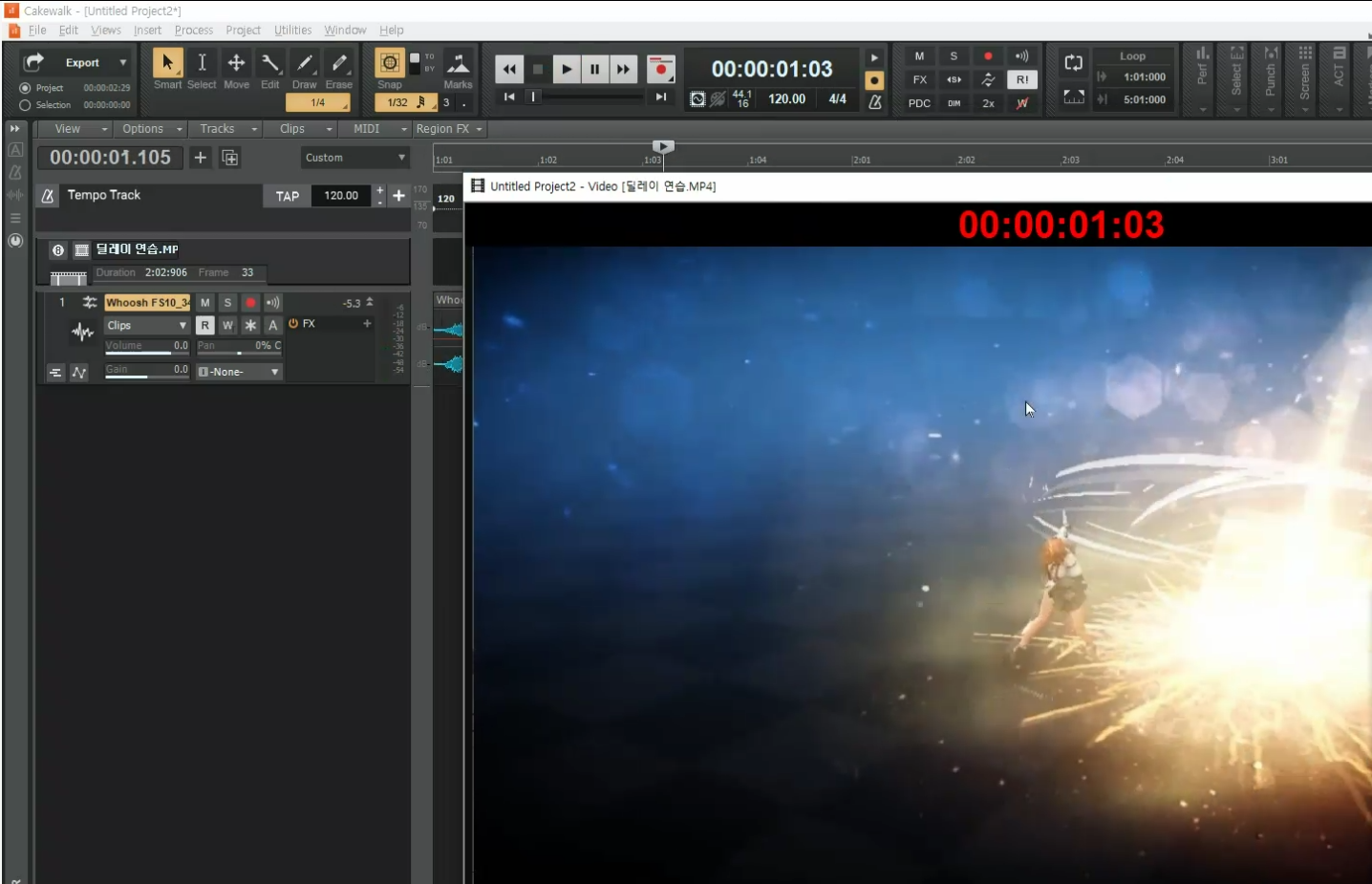
Task: Add track with plus button
Action: 200,158
